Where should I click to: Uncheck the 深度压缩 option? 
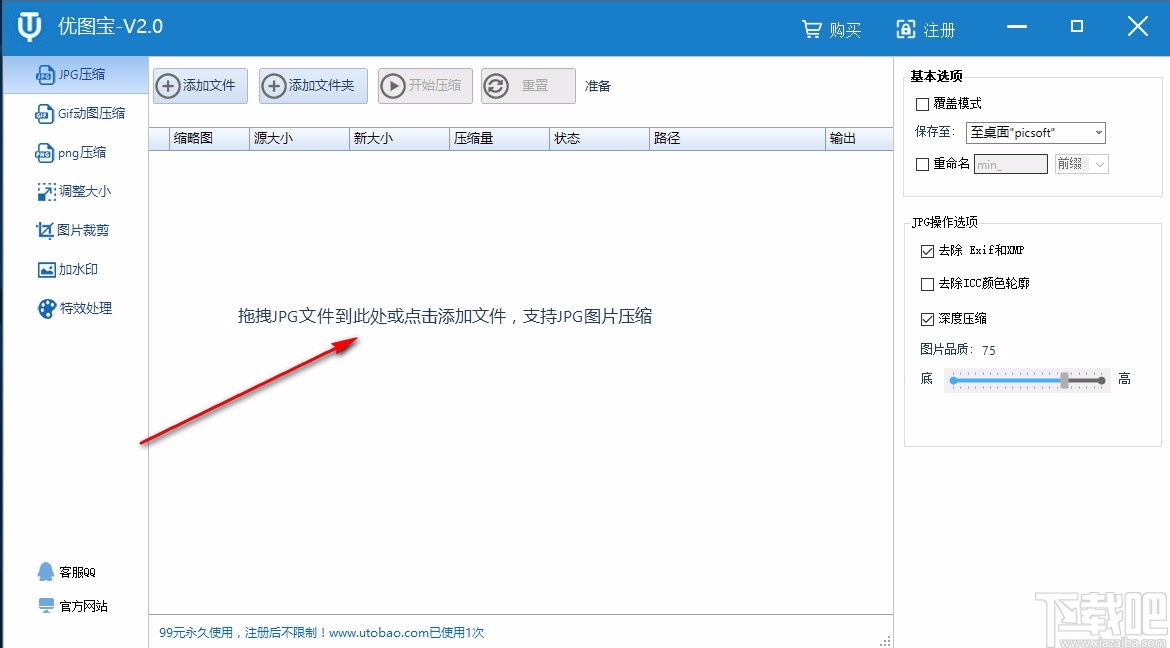click(928, 317)
